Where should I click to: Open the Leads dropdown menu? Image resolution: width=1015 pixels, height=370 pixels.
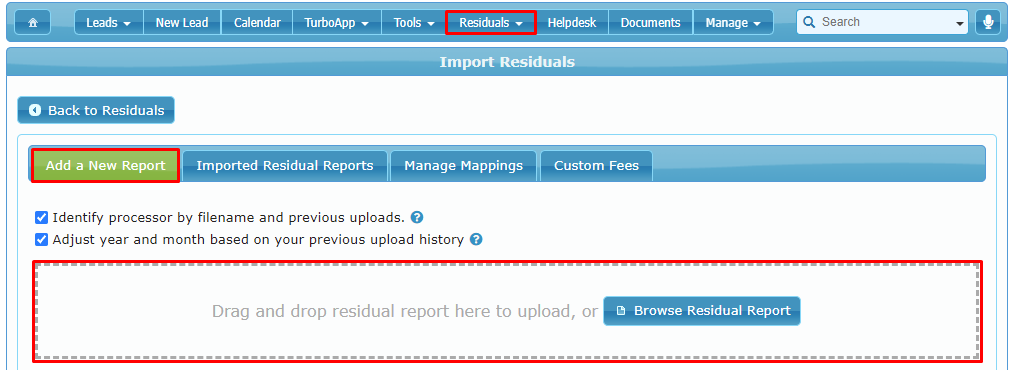[109, 23]
